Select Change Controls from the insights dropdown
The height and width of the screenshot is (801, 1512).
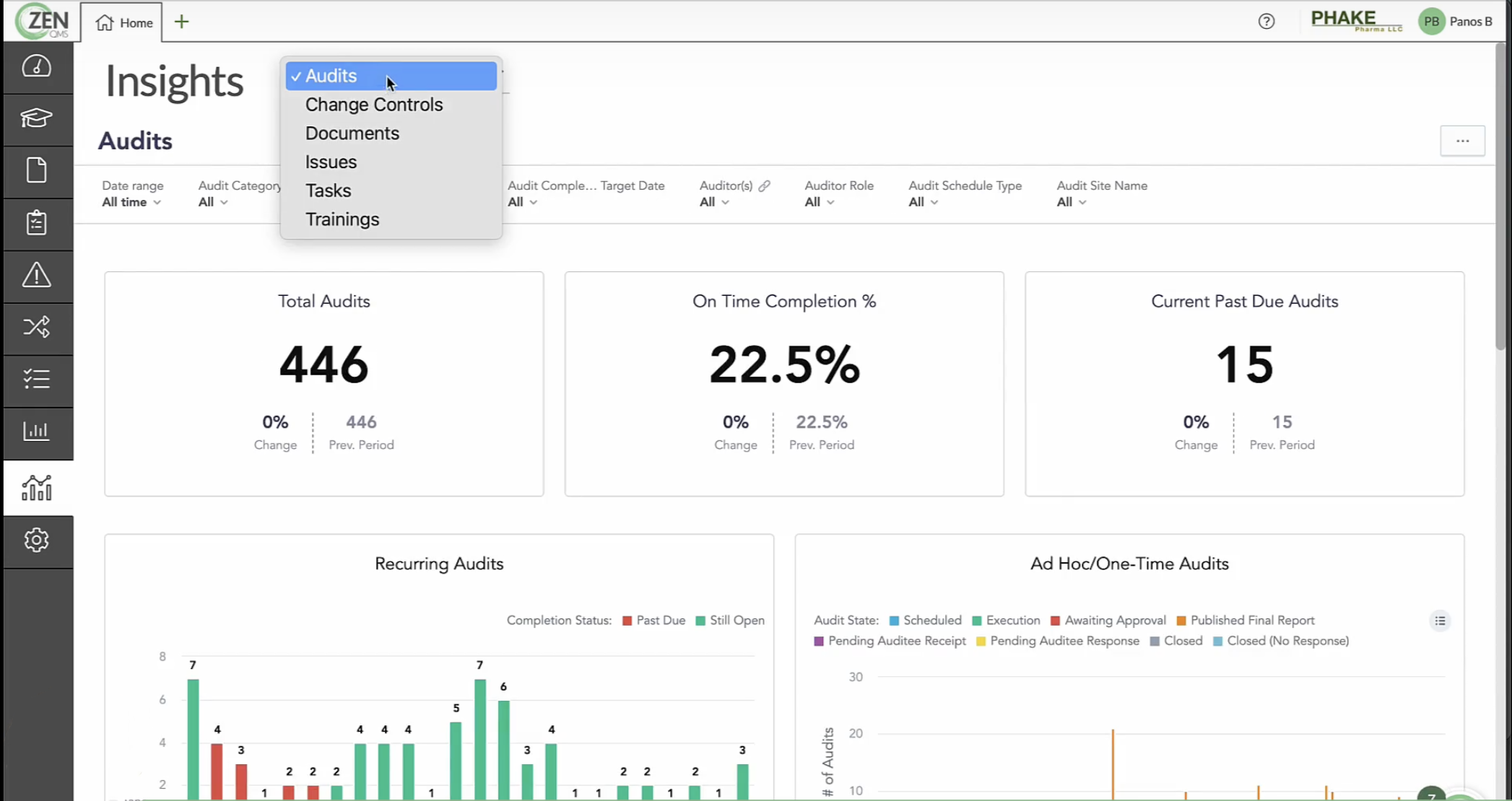pyautogui.click(x=374, y=105)
